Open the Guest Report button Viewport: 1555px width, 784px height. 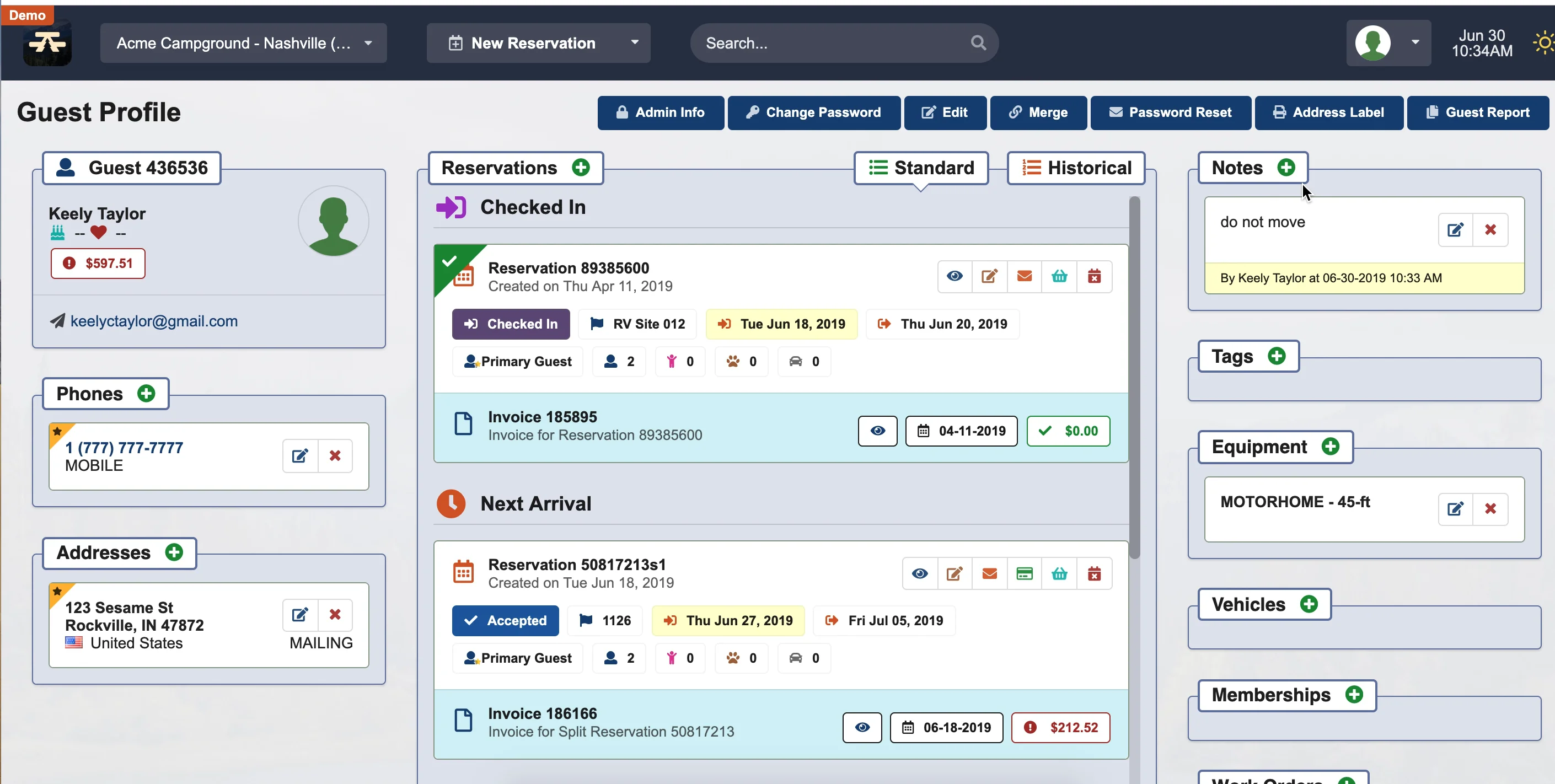click(x=1477, y=112)
